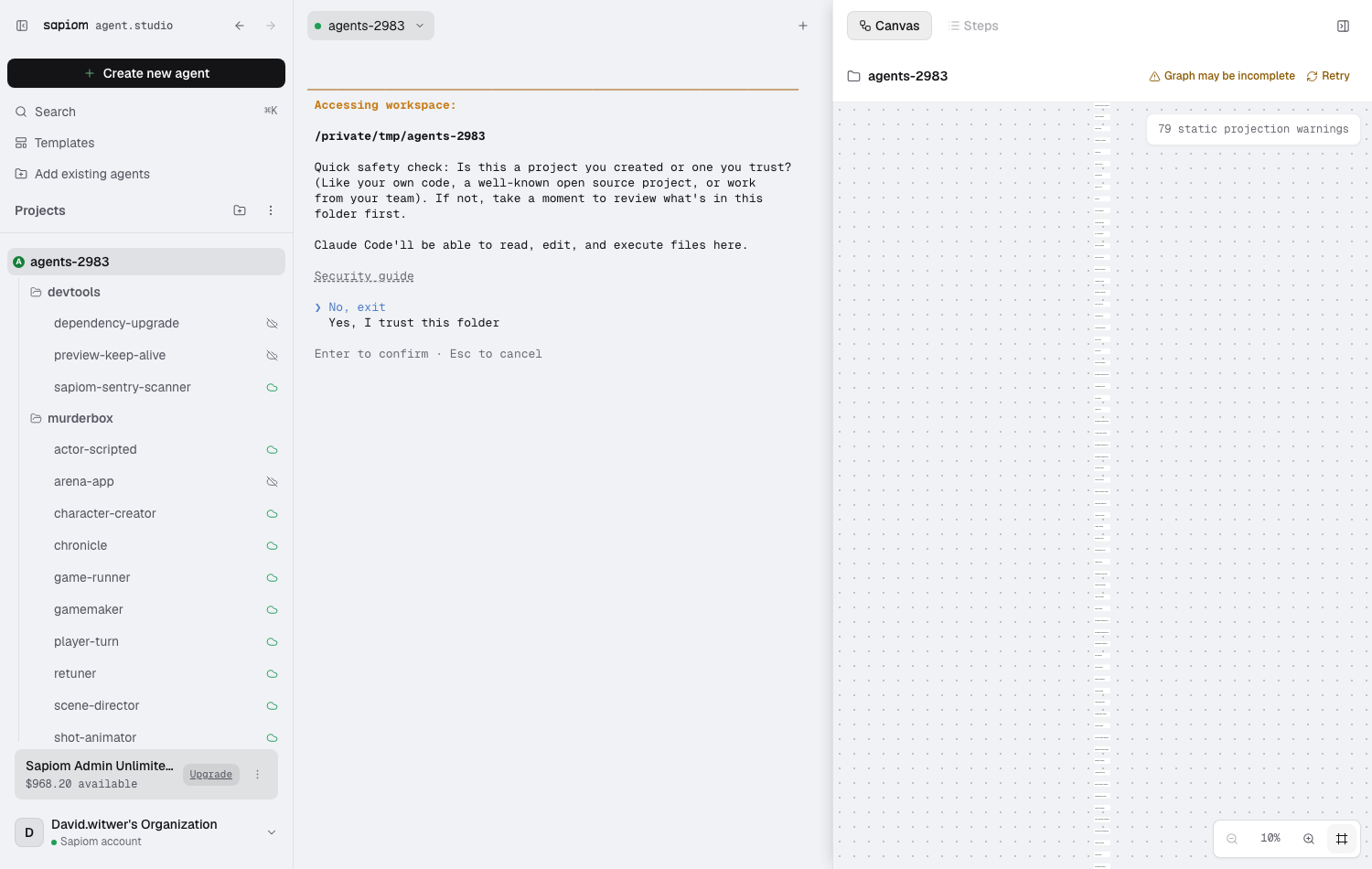The height and width of the screenshot is (869, 1372).
Task: Click the sapiom agent.studio logo
Action: (108, 26)
